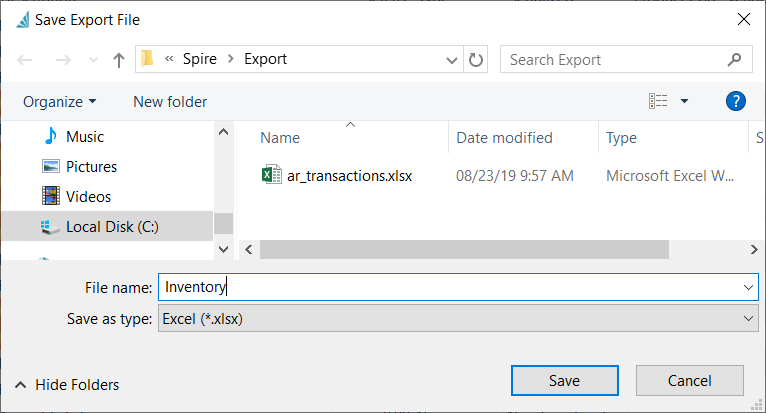The width and height of the screenshot is (766, 413).
Task: Sort by the Name column header
Action: (280, 138)
